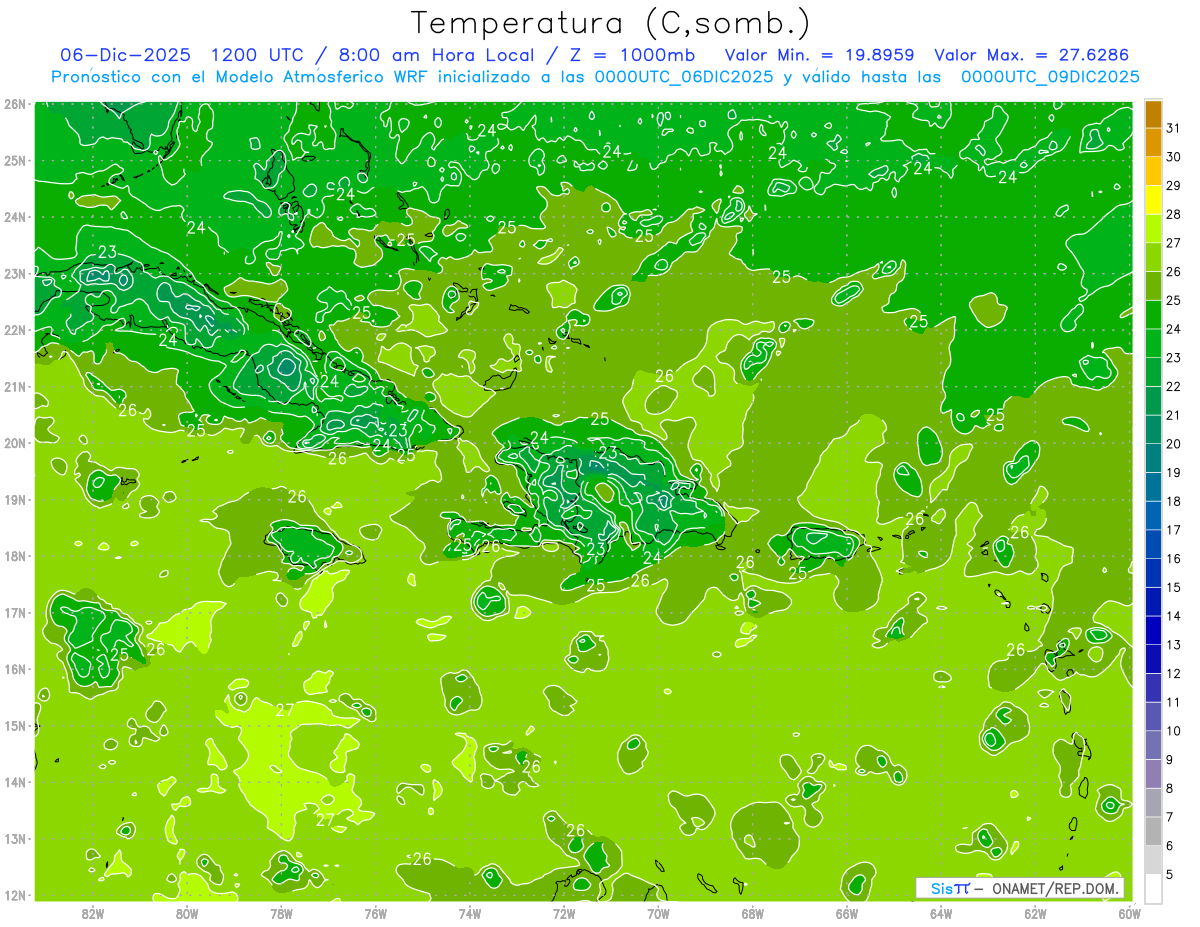Click the "29" label on the color scale
This screenshot has height=927, width=1200.
[x=1173, y=185]
